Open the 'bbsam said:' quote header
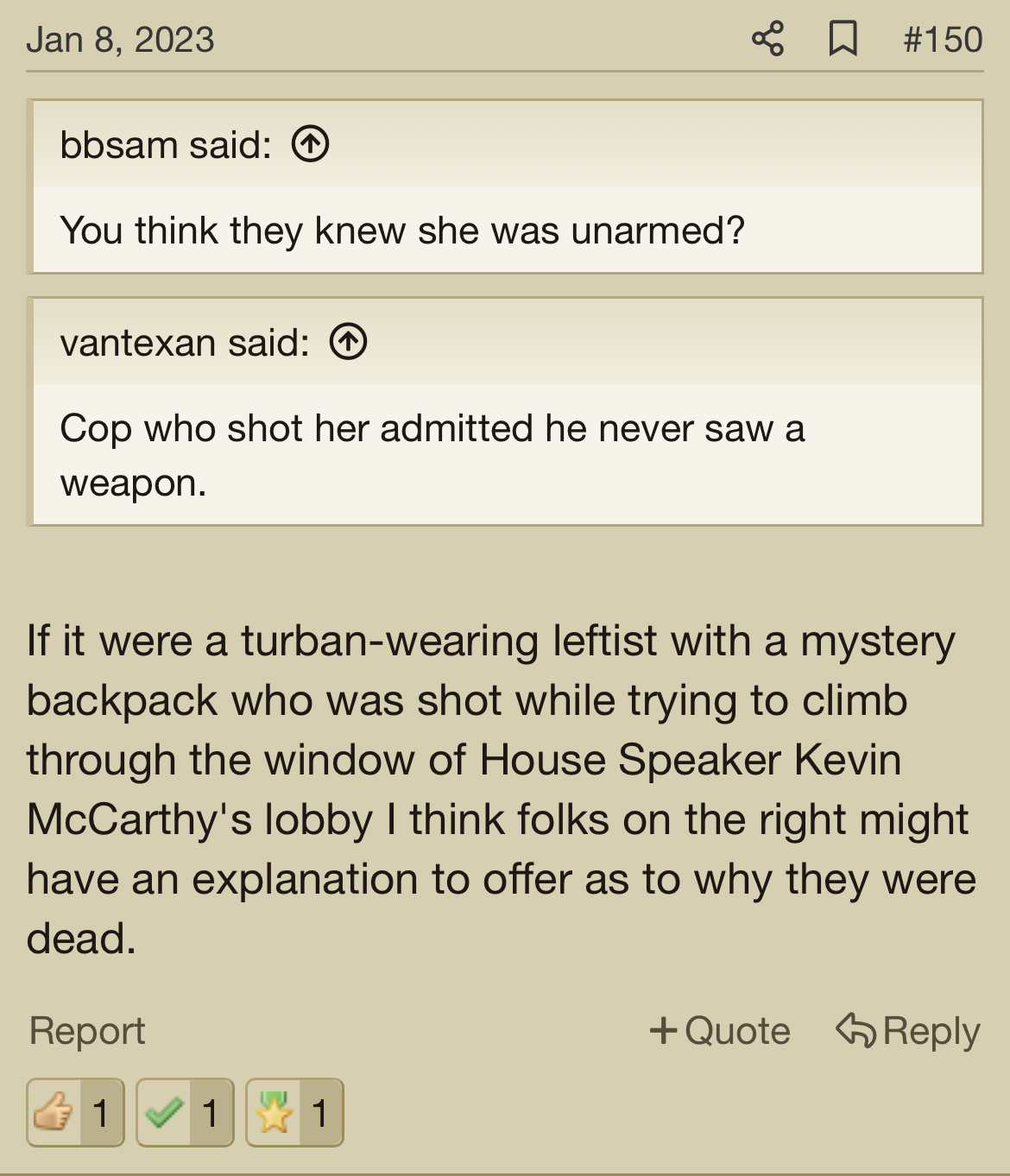 tap(166, 144)
